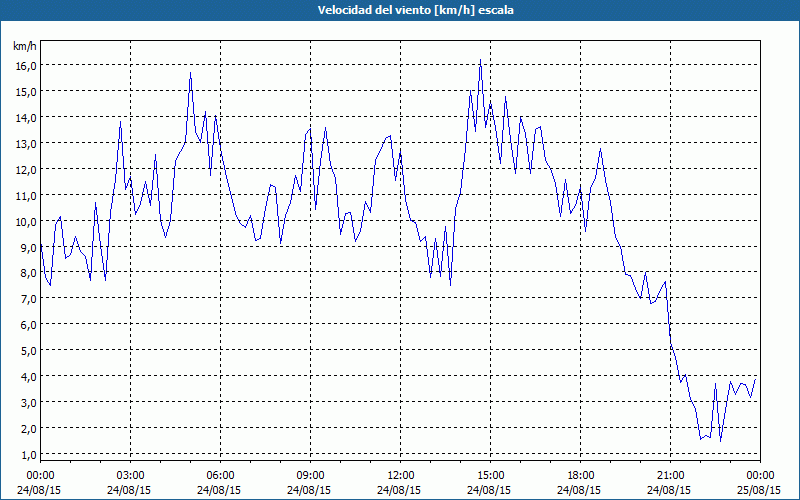This screenshot has height=500, width=800.
Task: Click the '25/08/15' date label
Action: coord(759,490)
